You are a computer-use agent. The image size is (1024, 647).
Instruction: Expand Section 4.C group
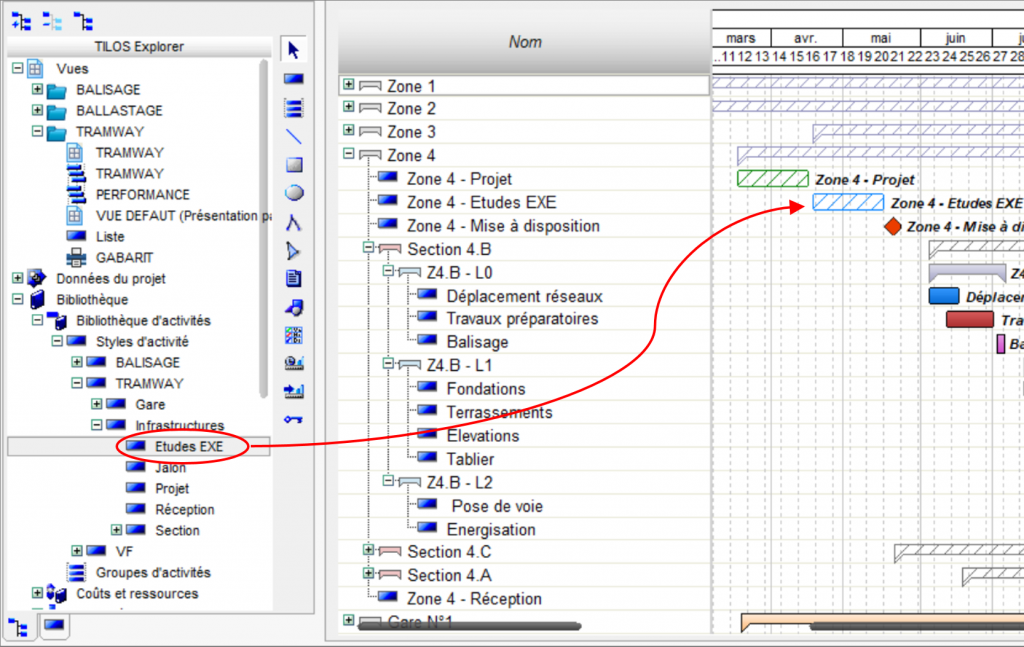[x=368, y=550]
